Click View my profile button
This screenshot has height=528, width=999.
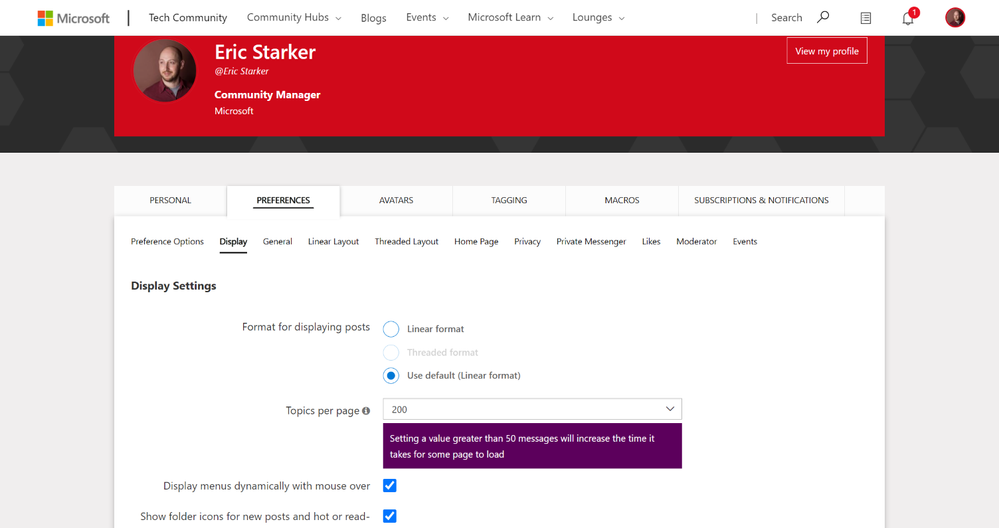(826, 51)
